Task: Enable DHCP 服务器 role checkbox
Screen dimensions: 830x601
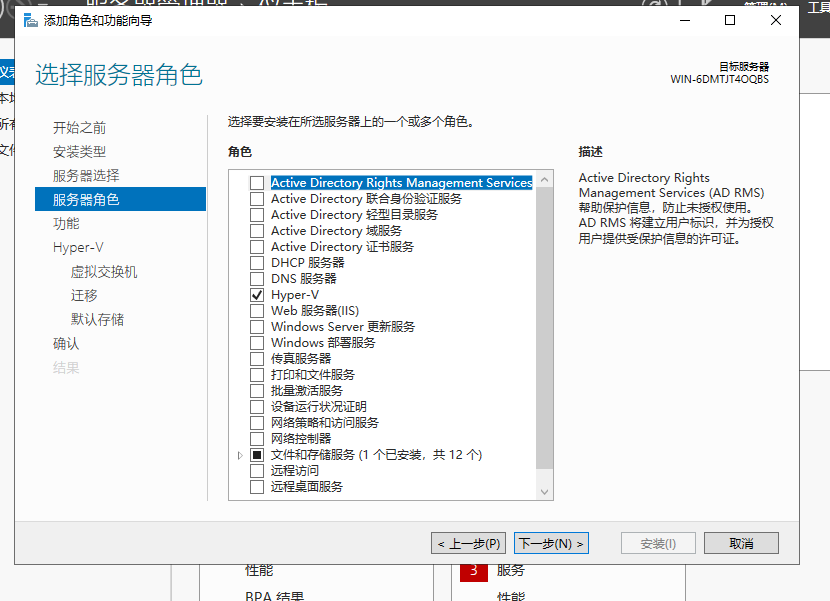Action: pos(257,263)
